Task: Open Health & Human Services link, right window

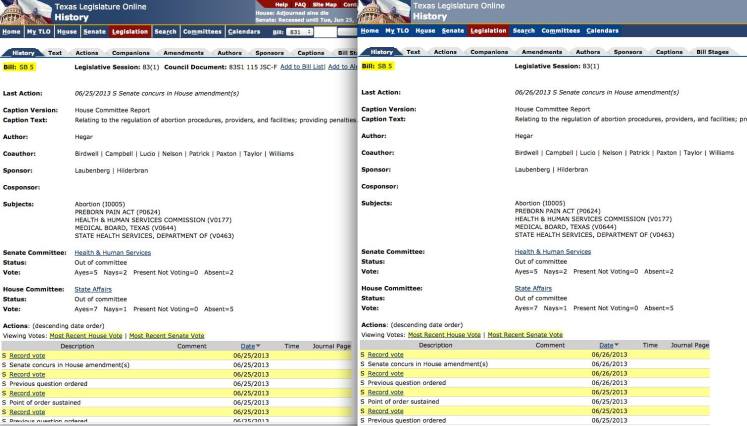Action: 552,252
